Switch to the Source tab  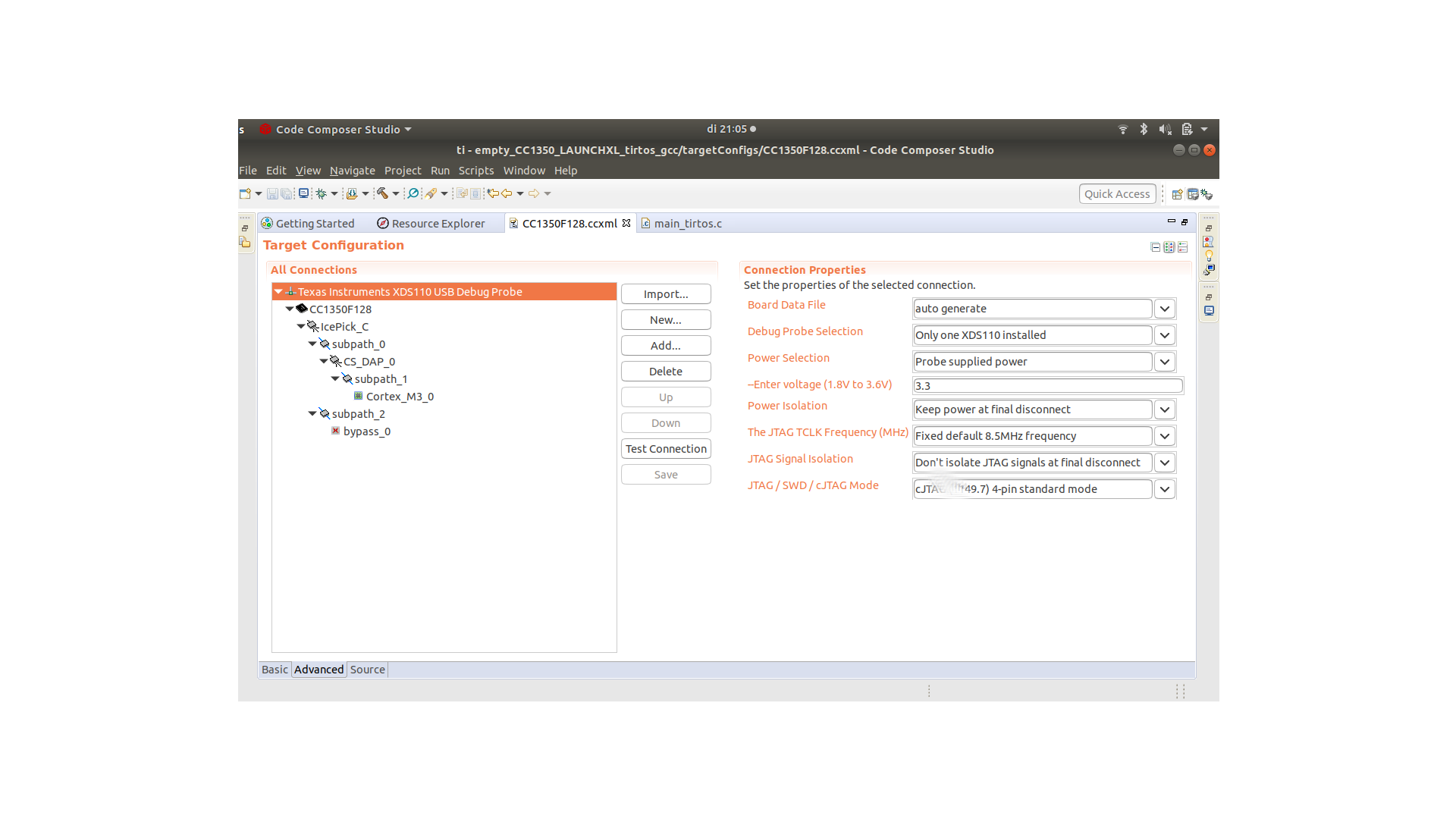pyautogui.click(x=367, y=670)
